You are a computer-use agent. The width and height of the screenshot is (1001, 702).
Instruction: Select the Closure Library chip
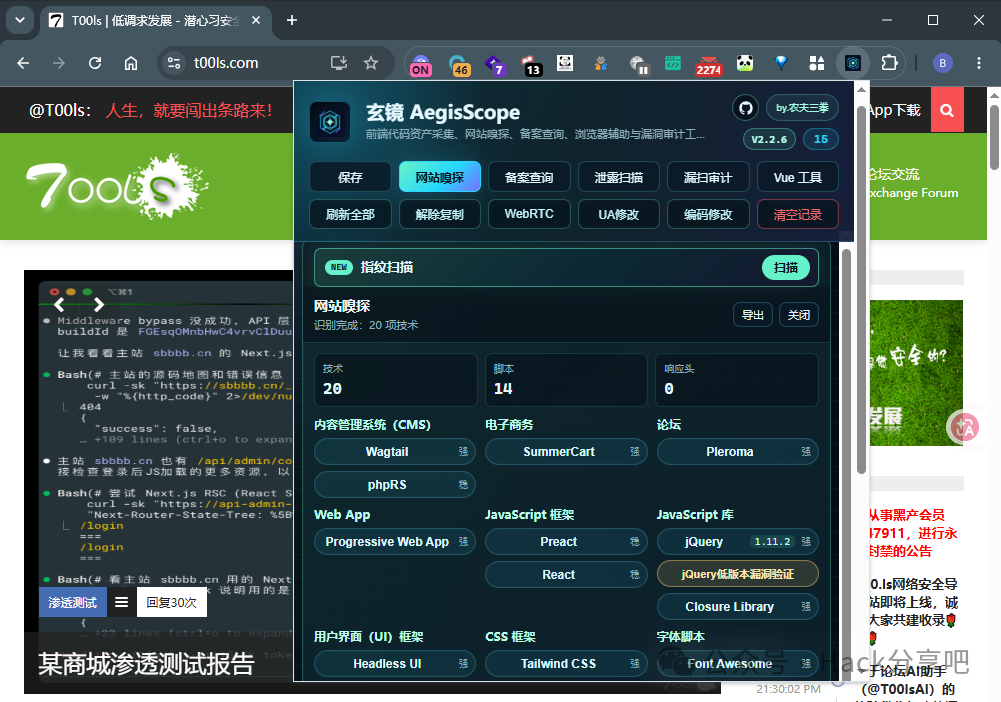pos(737,606)
